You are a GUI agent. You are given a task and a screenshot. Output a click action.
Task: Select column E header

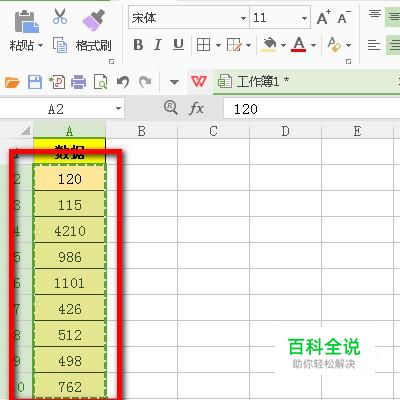pyautogui.click(x=357, y=131)
